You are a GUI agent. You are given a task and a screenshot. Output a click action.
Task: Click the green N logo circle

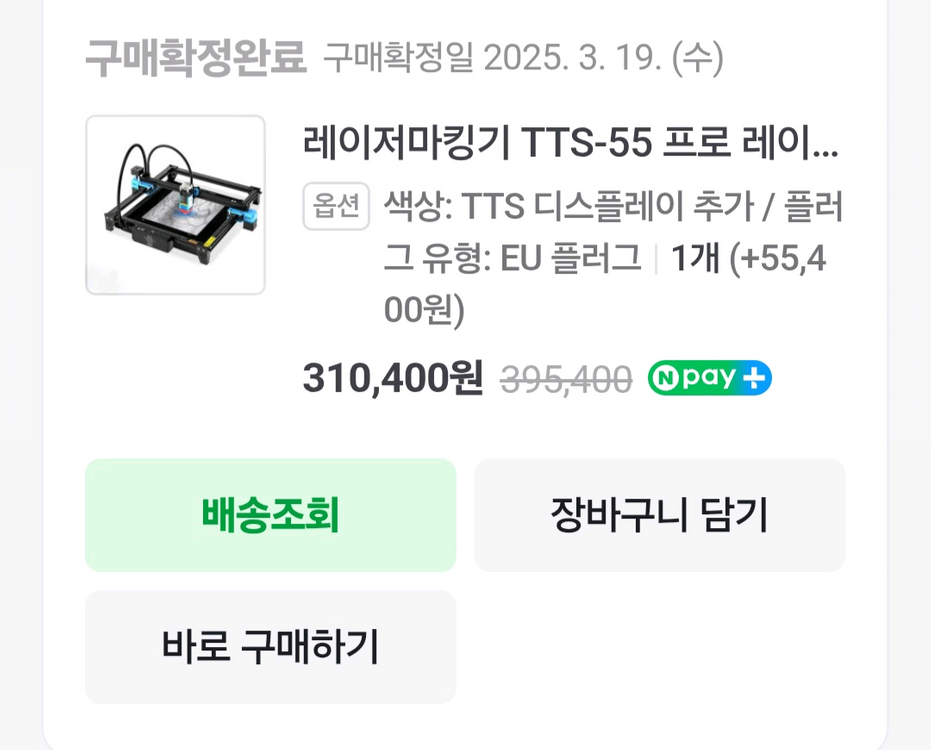pos(665,379)
